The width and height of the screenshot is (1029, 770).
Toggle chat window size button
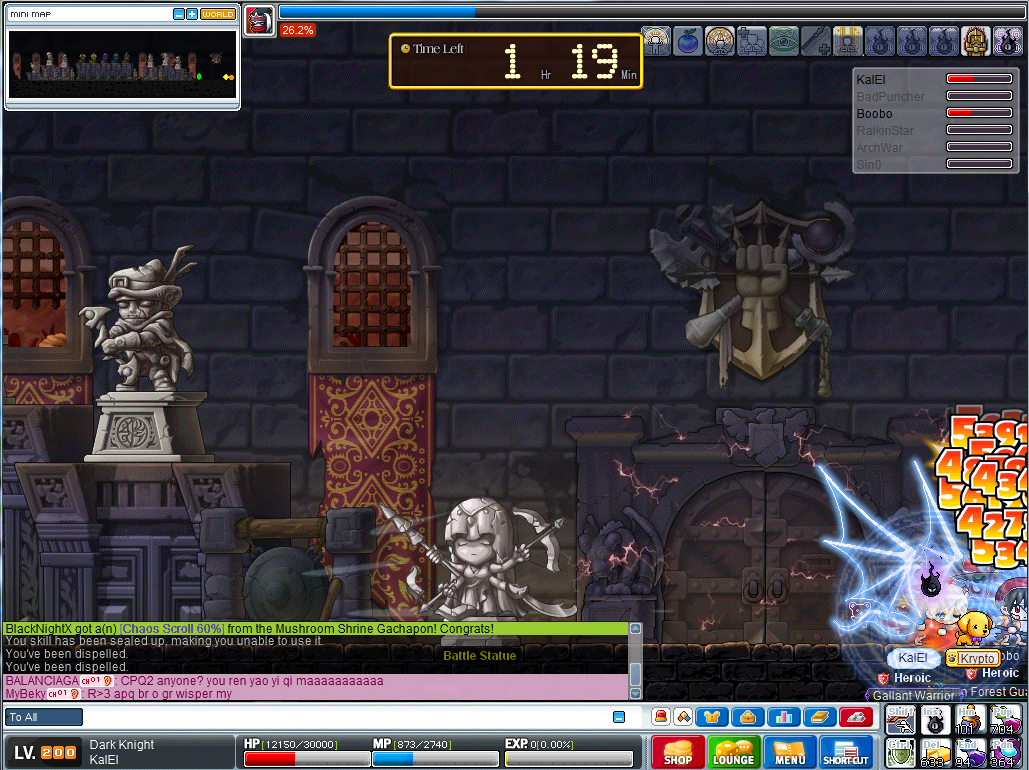[619, 717]
